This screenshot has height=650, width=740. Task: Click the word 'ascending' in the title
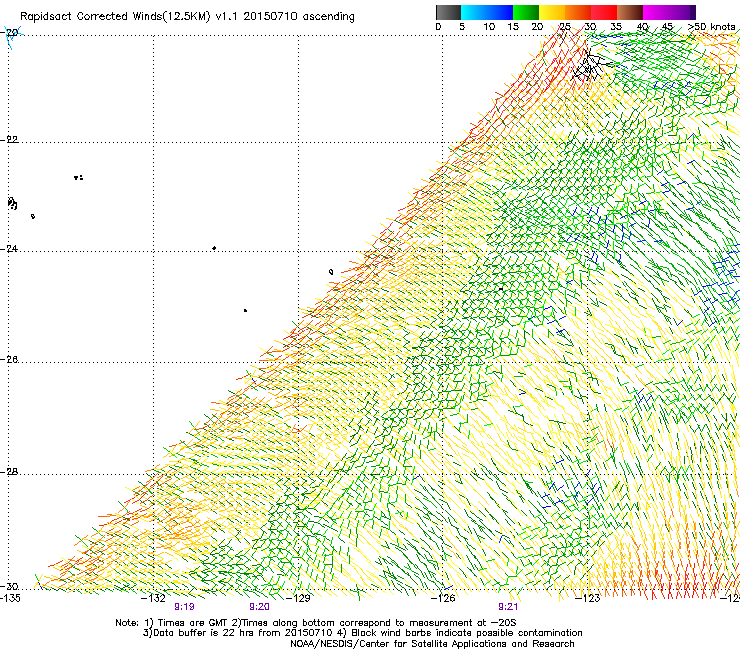(328, 17)
